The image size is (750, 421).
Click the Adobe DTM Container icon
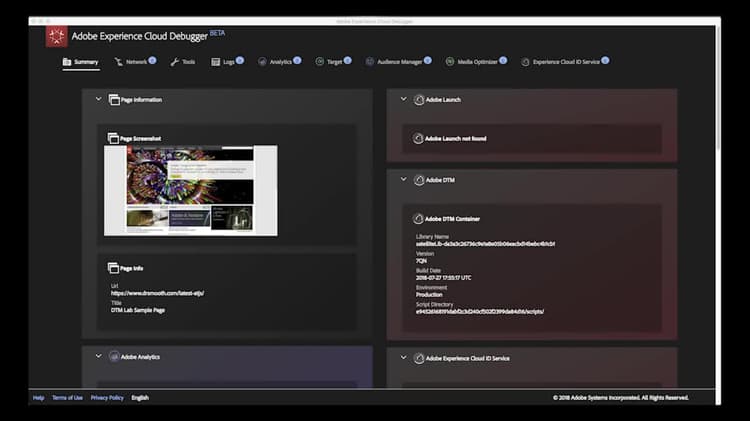(418, 219)
